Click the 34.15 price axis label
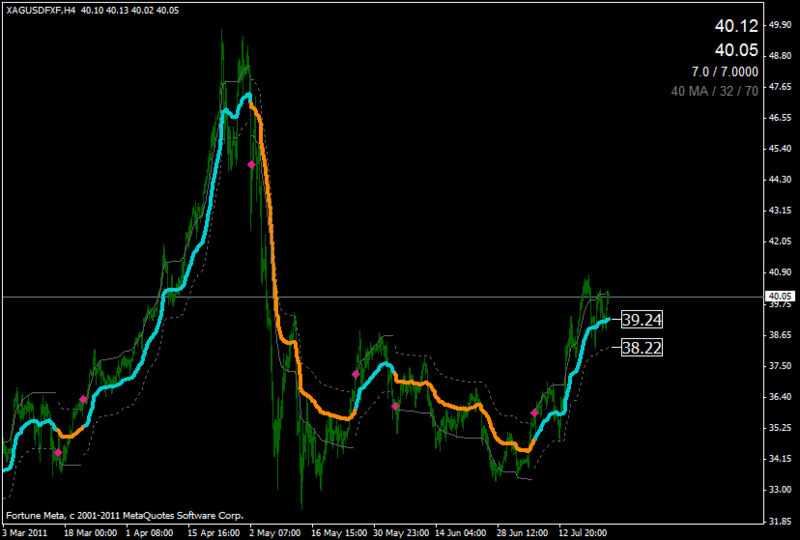This screenshot has width=800, height=540. click(x=780, y=458)
